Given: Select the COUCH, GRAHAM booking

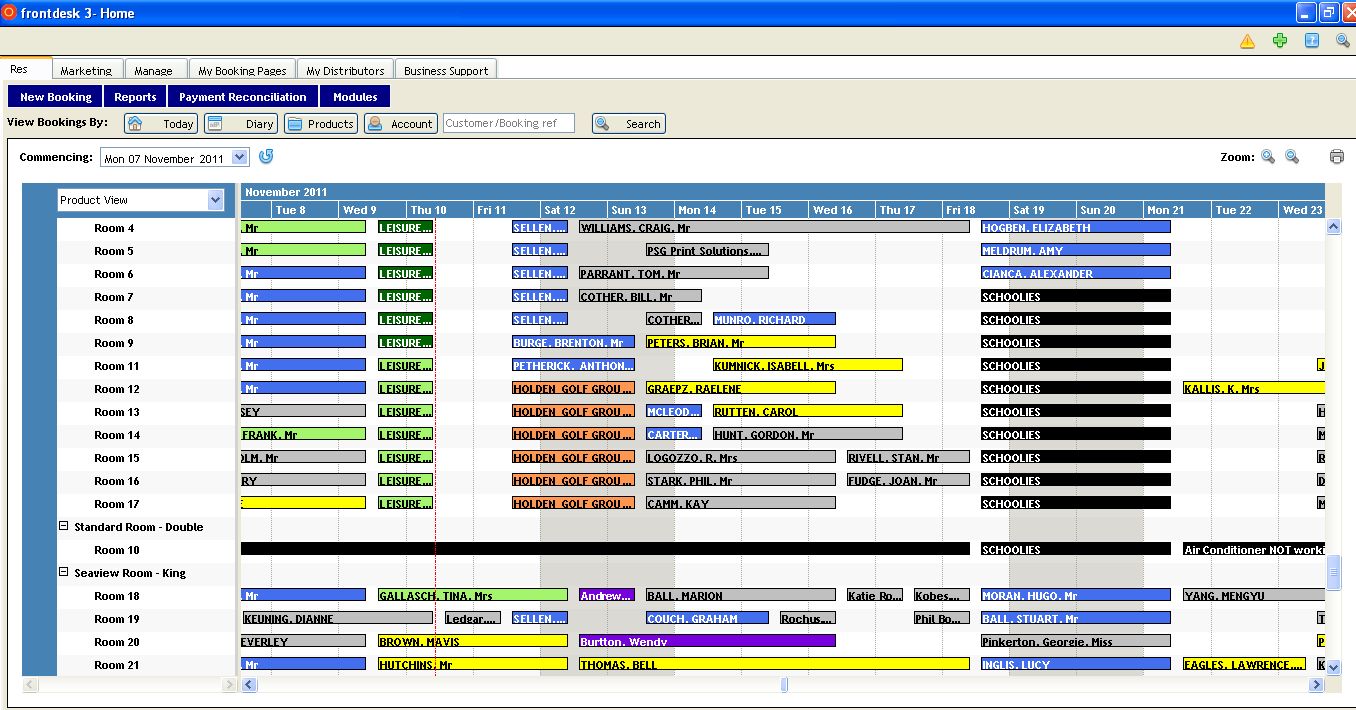Looking at the screenshot, I should pos(707,618).
